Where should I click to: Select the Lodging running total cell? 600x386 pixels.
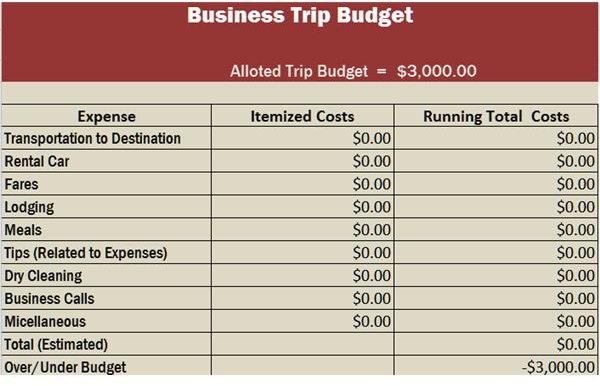[x=496, y=207]
